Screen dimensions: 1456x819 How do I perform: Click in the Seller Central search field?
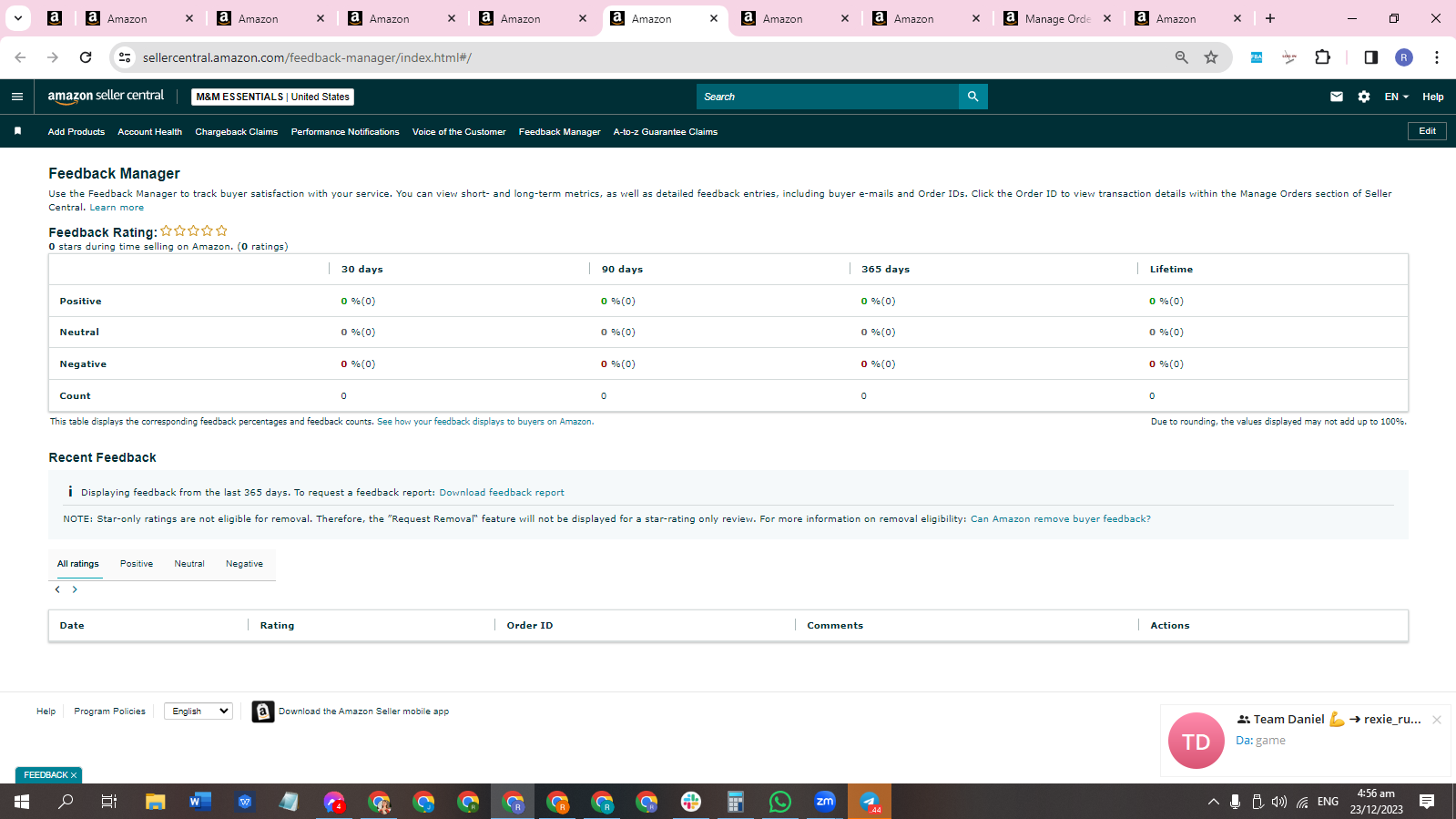tap(828, 97)
